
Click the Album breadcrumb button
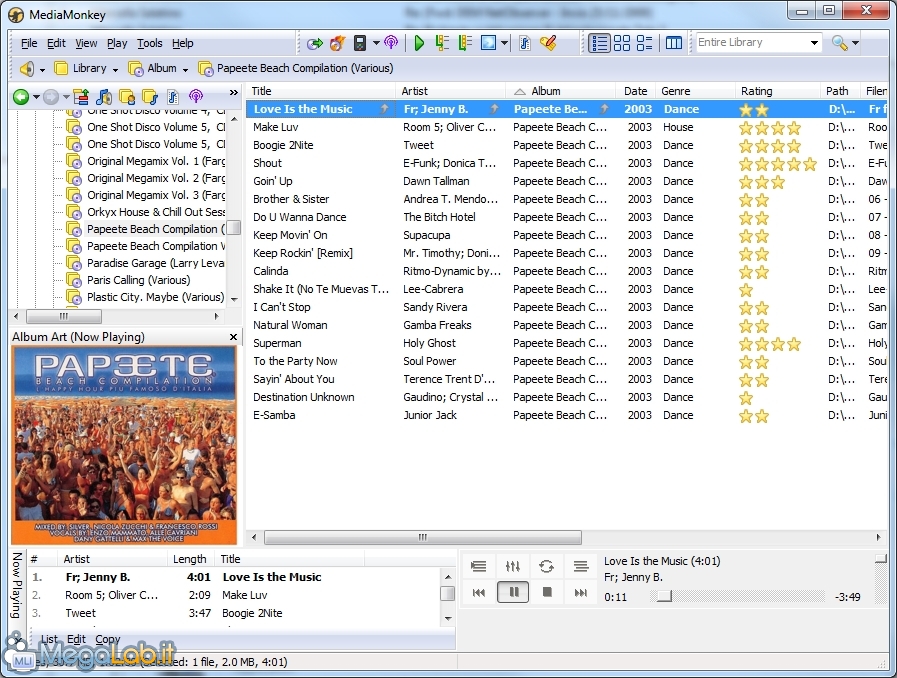152,68
